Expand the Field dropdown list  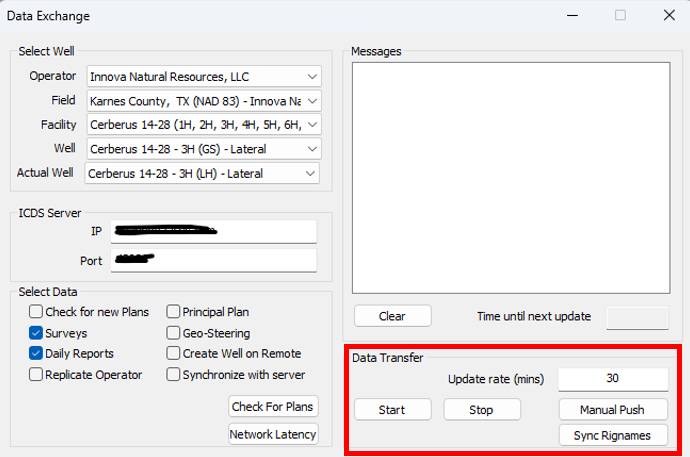(312, 100)
